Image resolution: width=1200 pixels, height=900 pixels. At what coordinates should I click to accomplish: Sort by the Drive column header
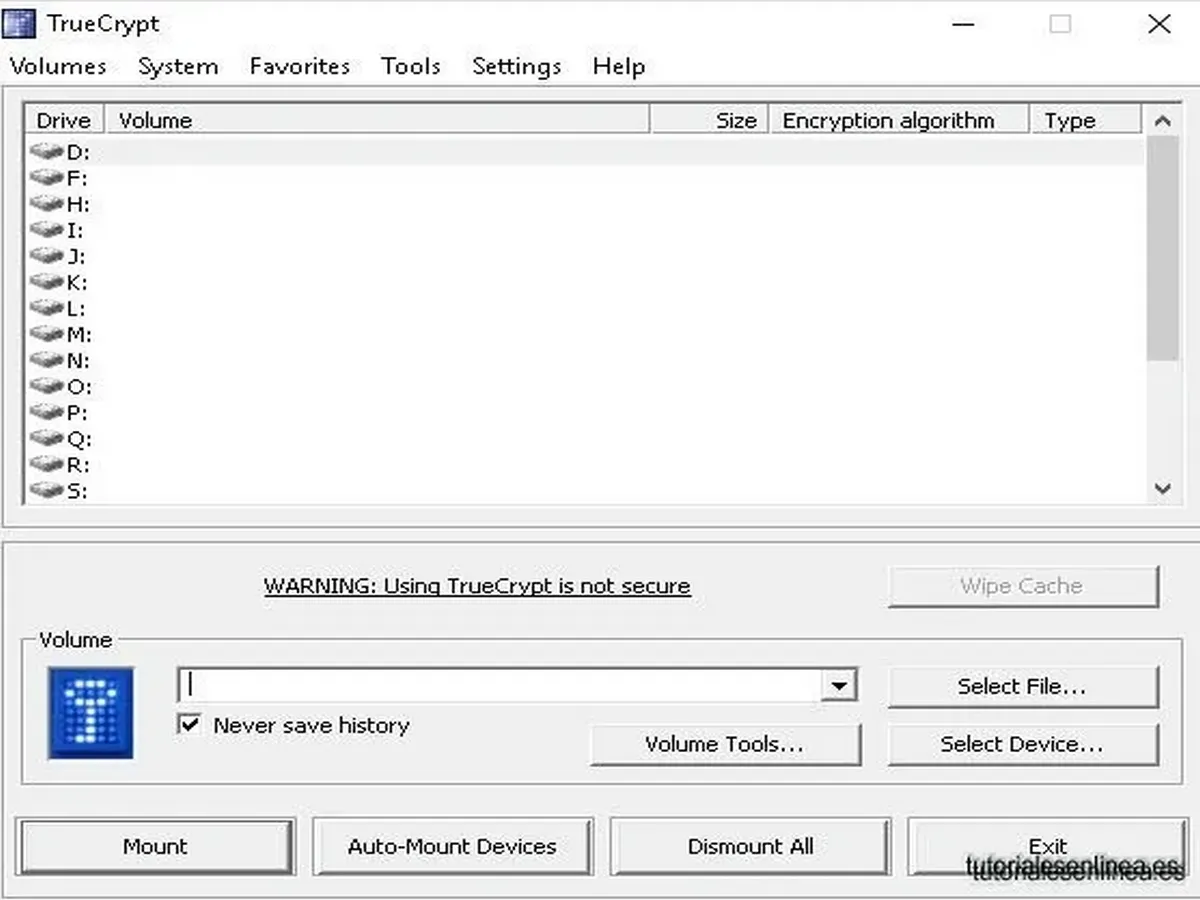pyautogui.click(x=64, y=120)
